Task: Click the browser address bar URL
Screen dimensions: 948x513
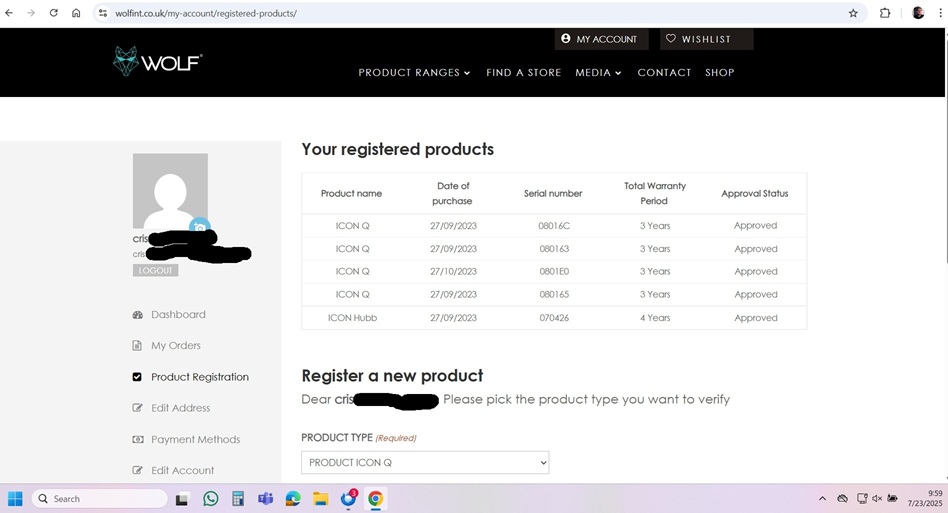Action: pos(206,13)
